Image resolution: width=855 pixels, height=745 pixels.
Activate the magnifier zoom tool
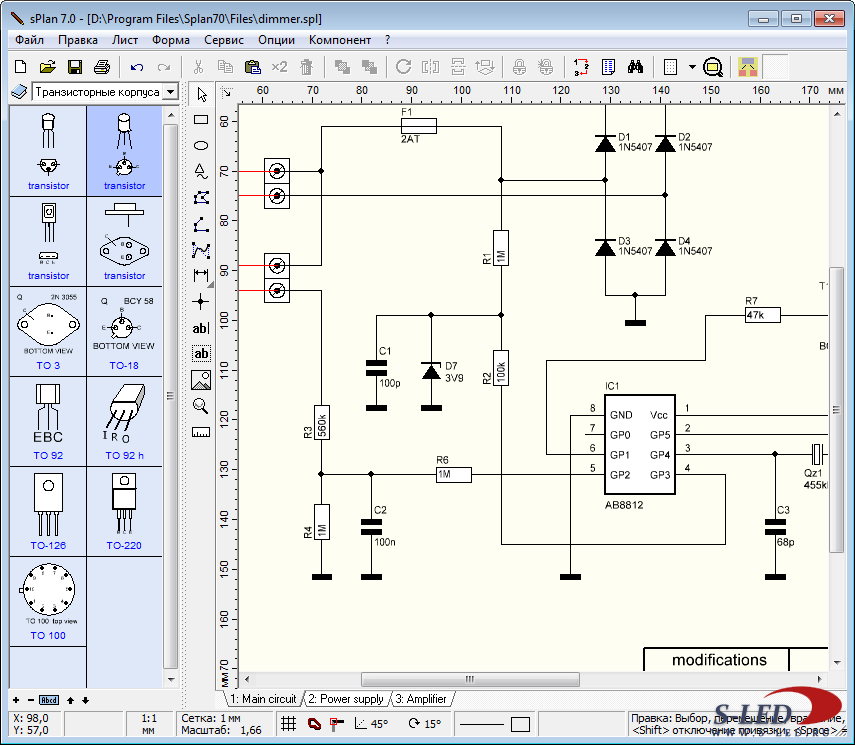(201, 405)
